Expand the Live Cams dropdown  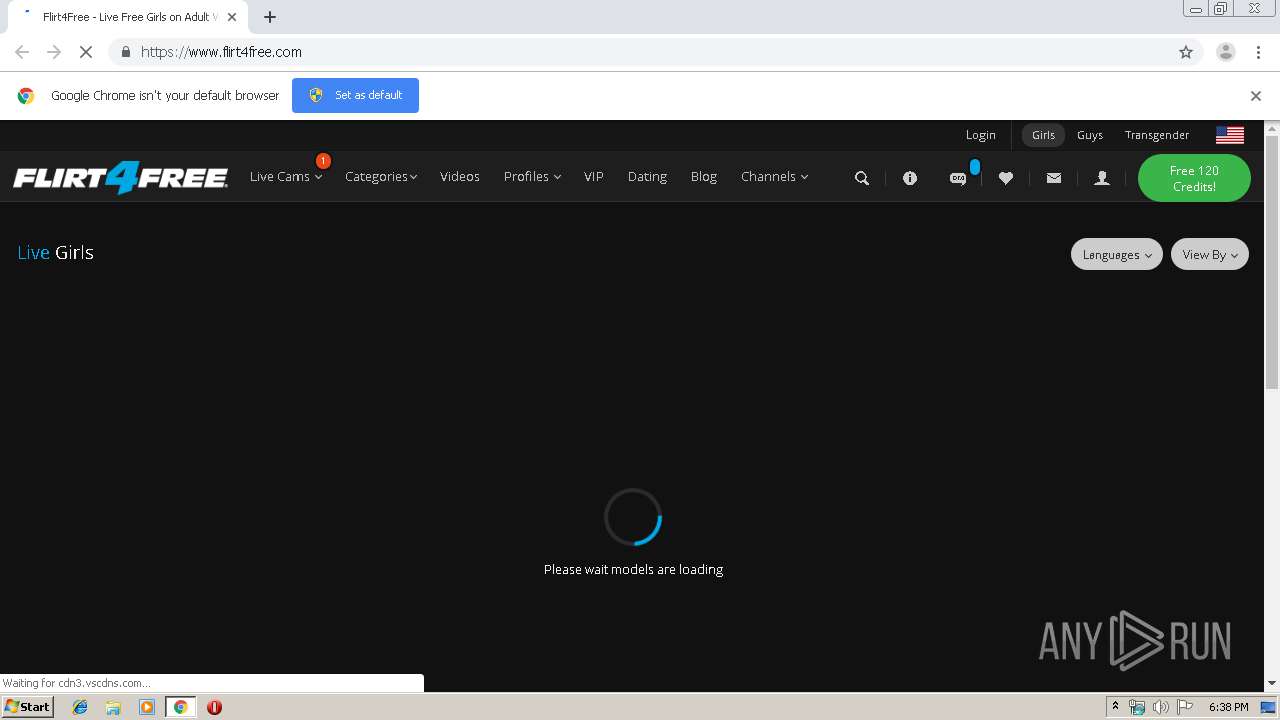[286, 177]
